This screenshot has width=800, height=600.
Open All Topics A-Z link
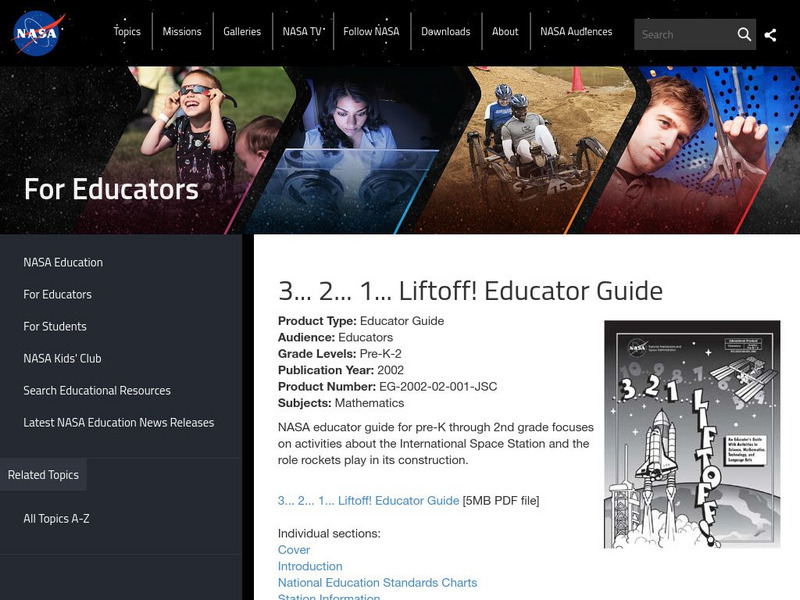(x=57, y=518)
